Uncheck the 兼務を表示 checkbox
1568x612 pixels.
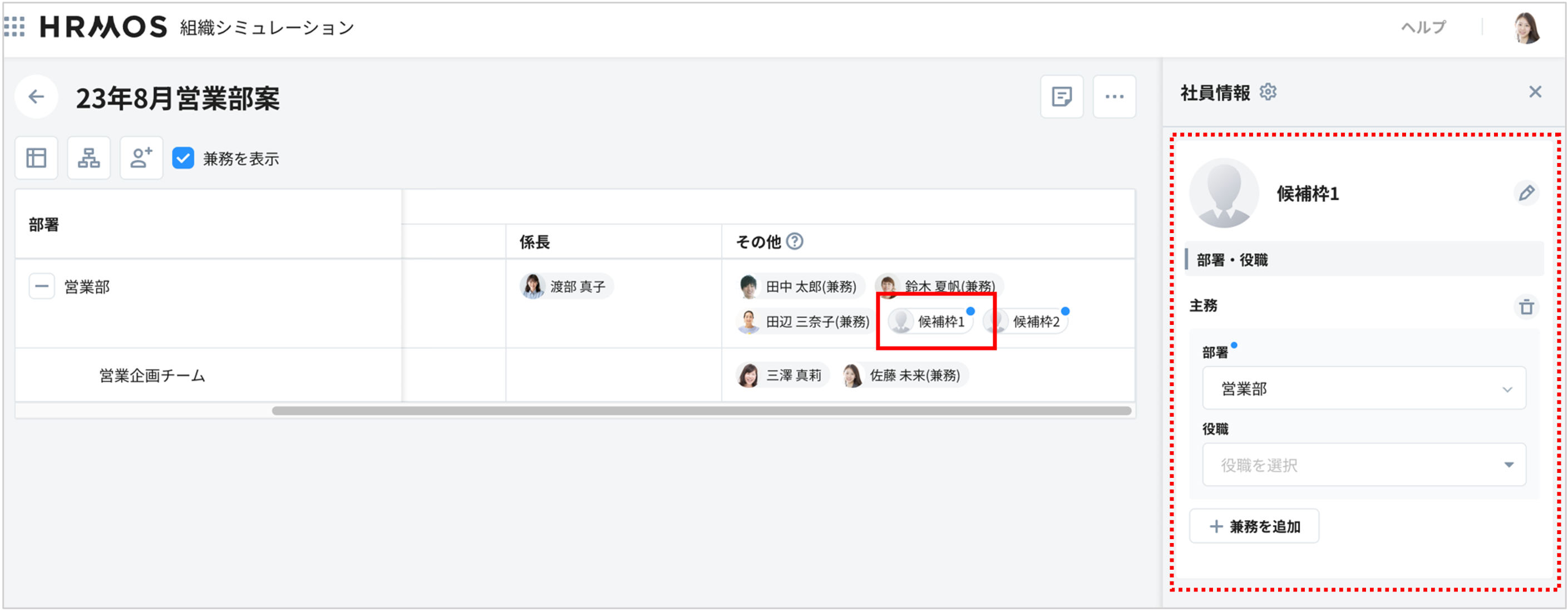(183, 158)
